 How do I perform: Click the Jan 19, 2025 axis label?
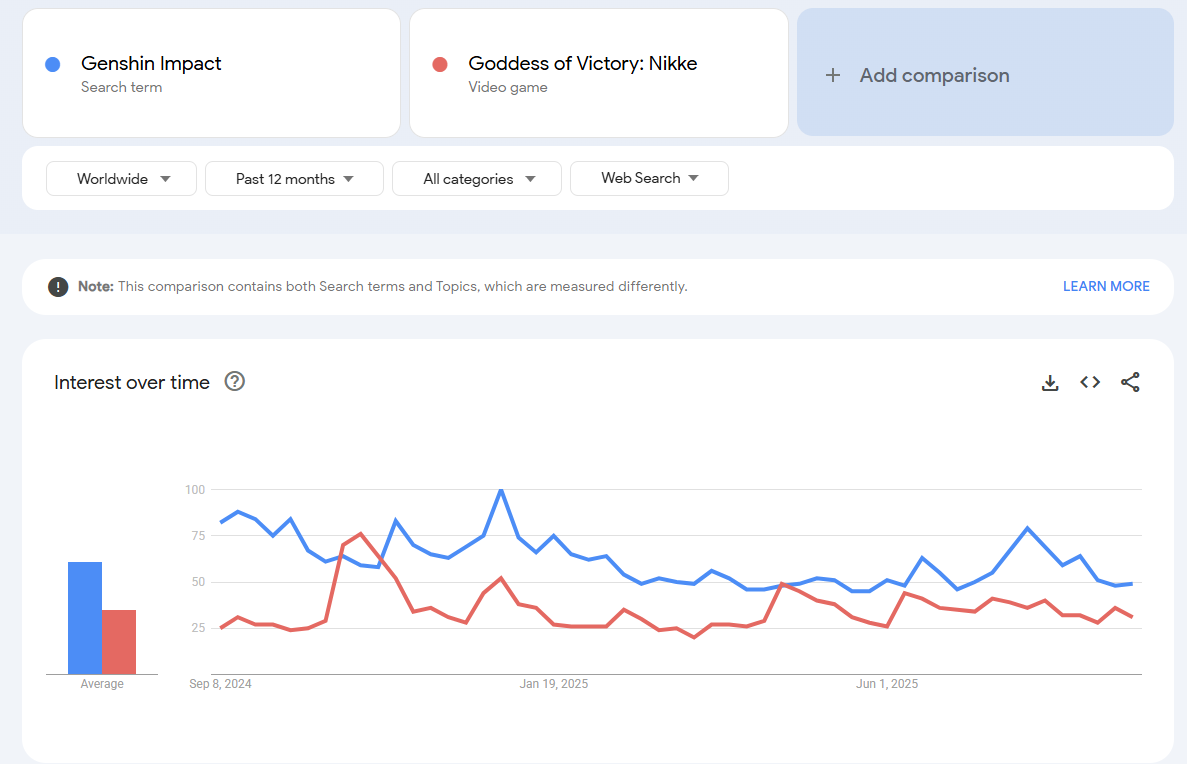pos(554,684)
